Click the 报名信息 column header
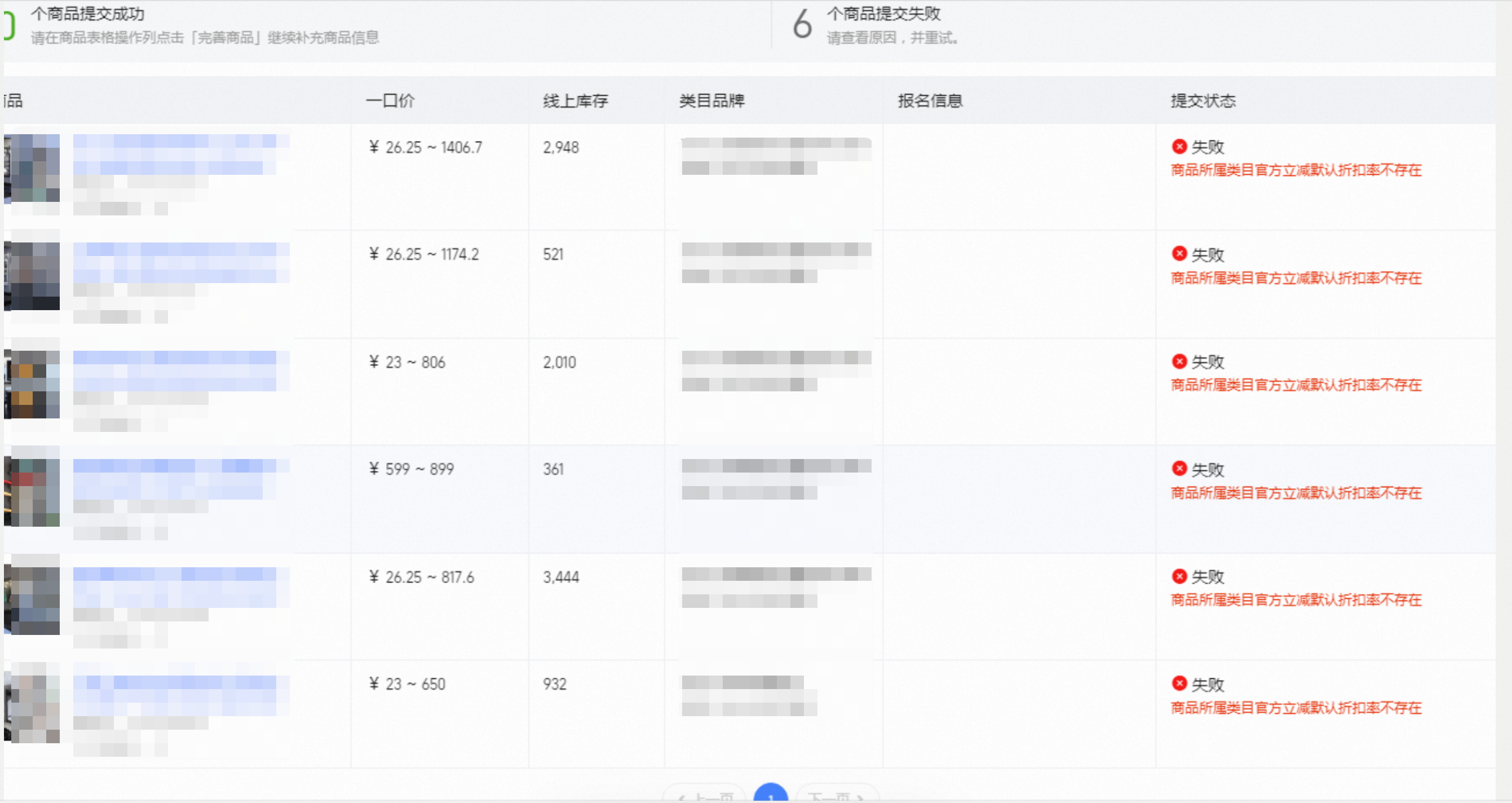The height and width of the screenshot is (803, 1512). click(x=930, y=101)
